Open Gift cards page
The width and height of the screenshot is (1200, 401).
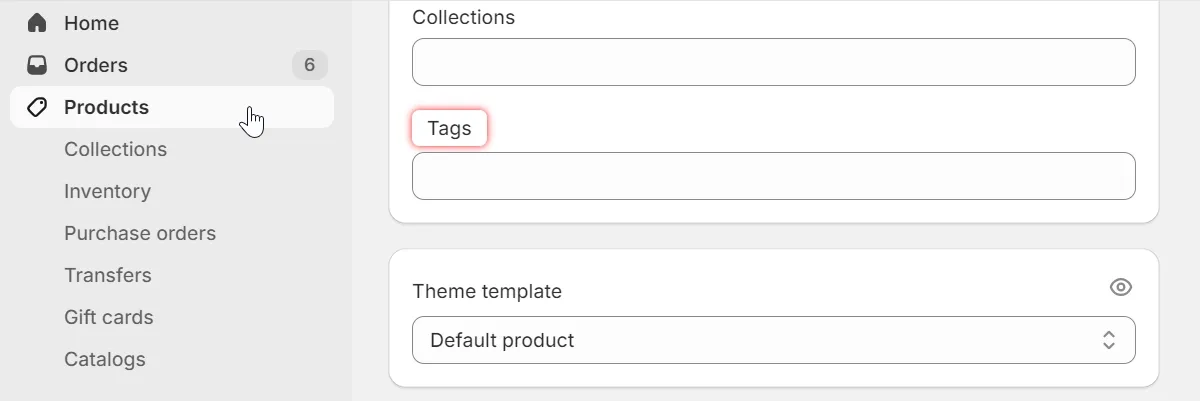[109, 317]
